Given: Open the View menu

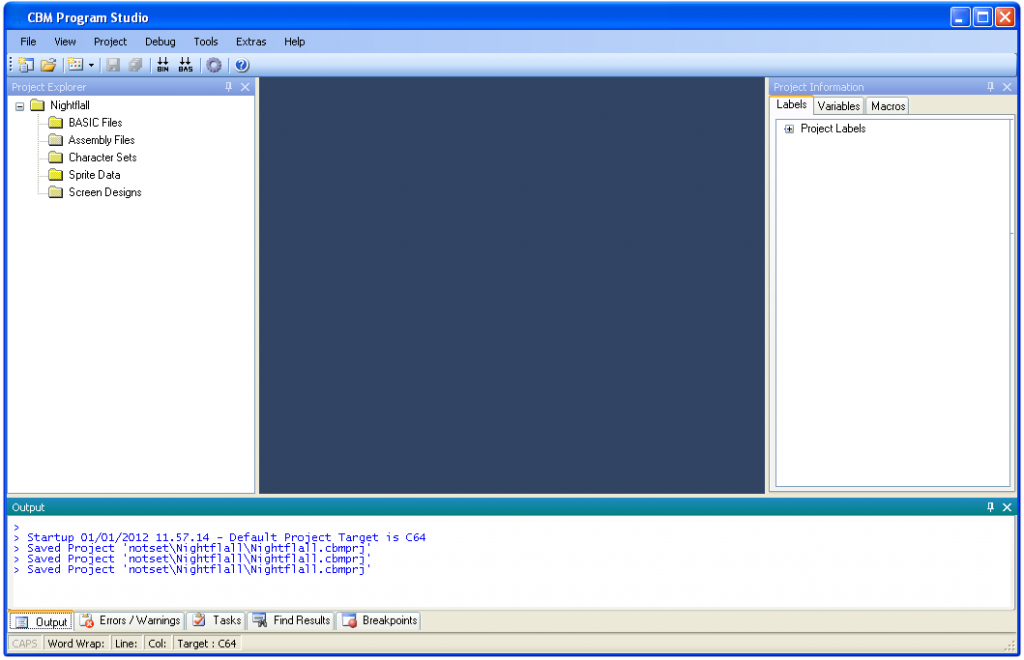Looking at the screenshot, I should coord(65,42).
